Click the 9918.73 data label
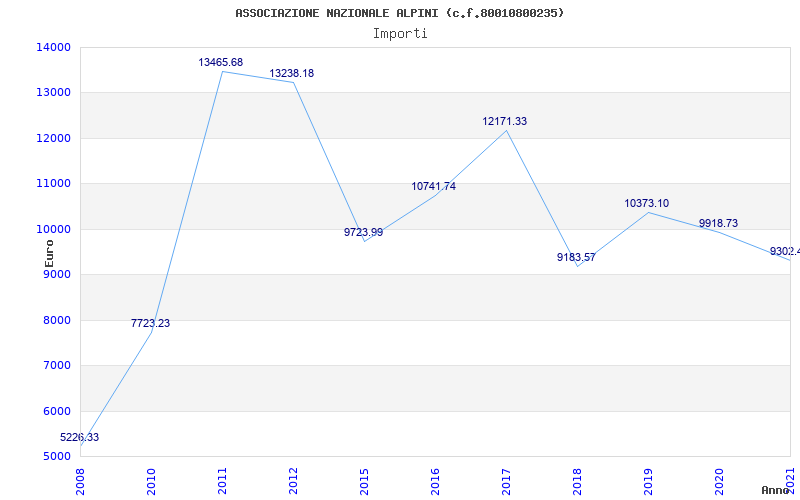This screenshot has width=800, height=500. (718, 223)
